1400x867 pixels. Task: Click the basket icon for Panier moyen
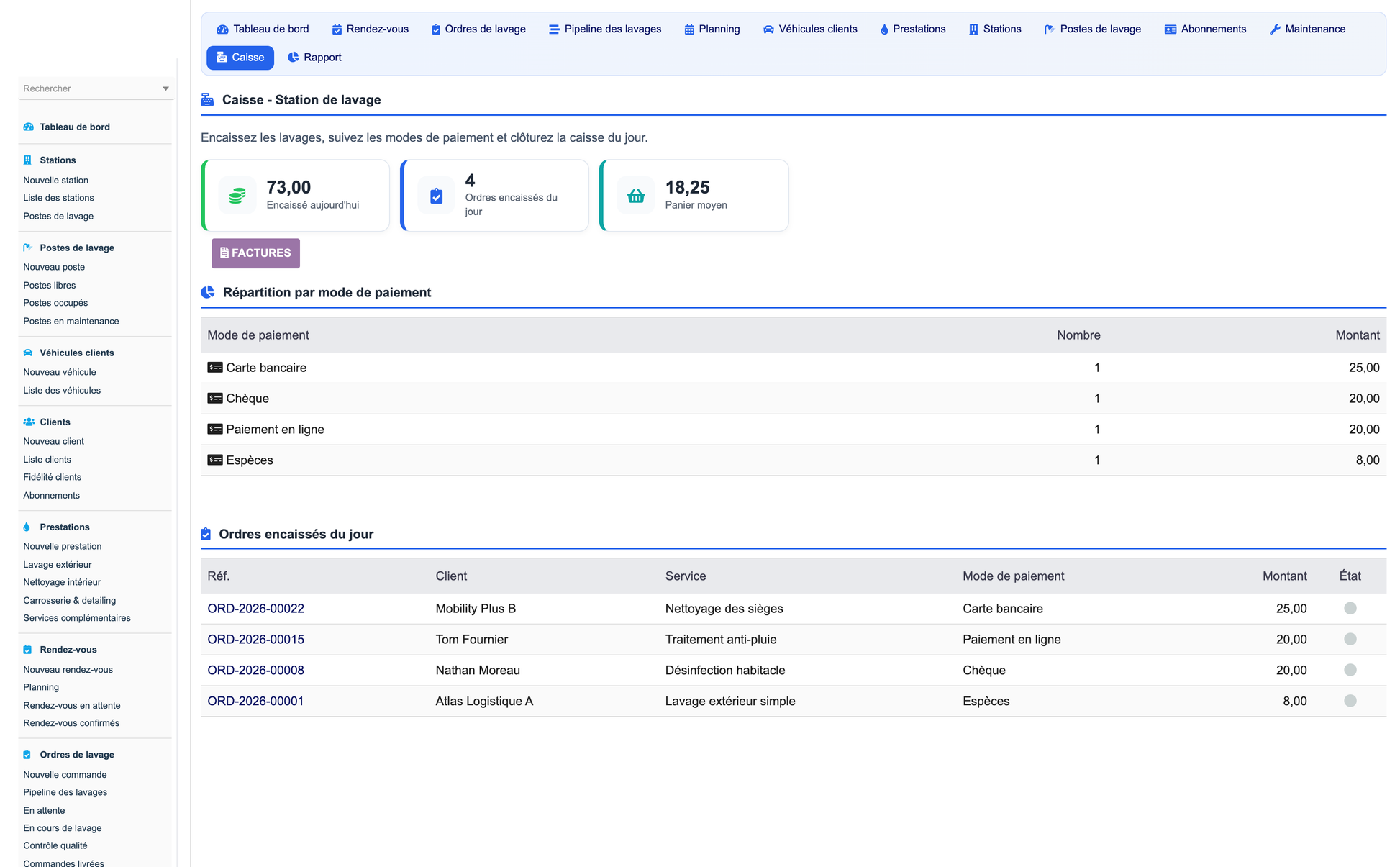636,196
